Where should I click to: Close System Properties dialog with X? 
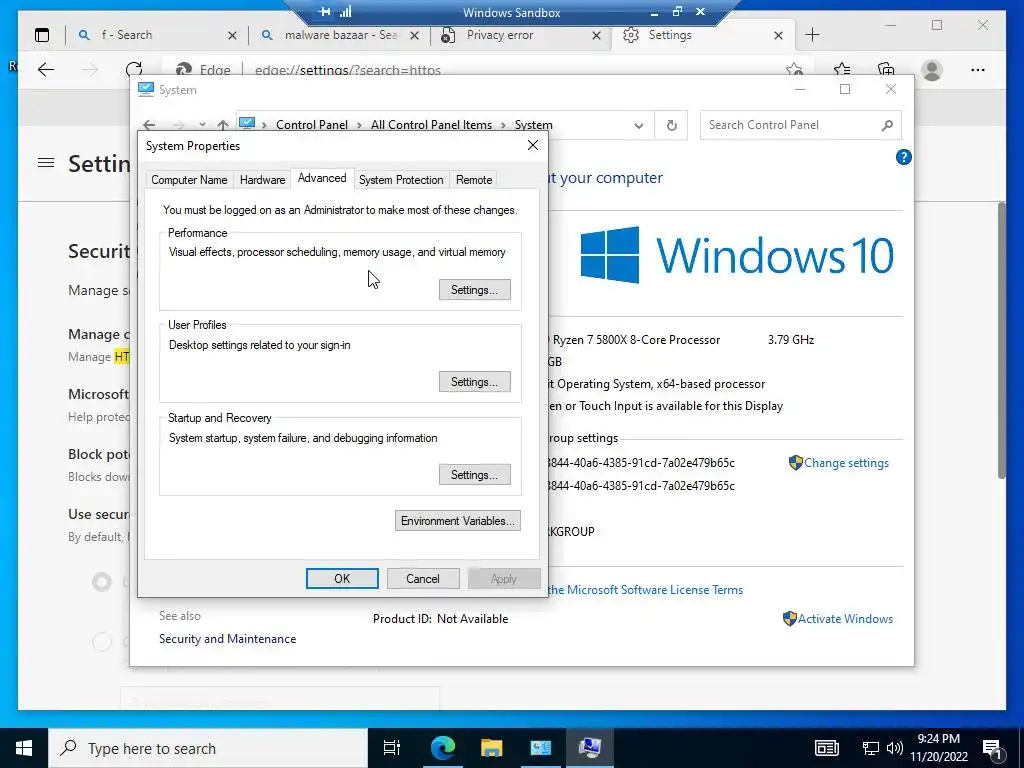pos(533,145)
